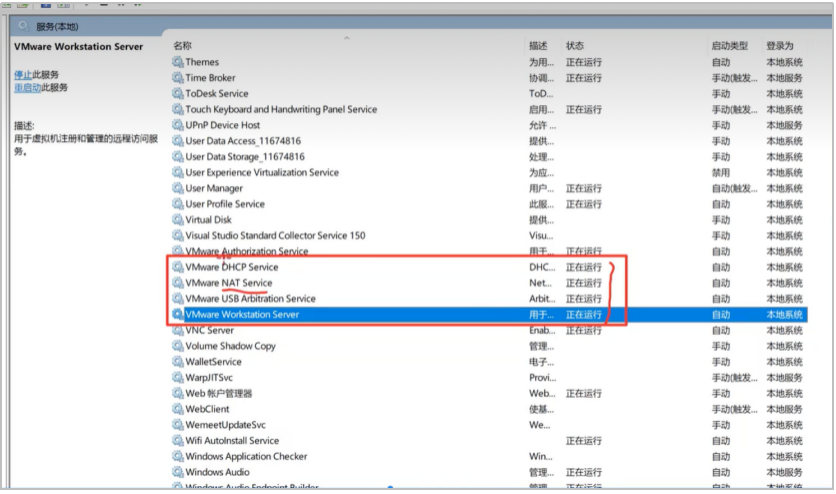Click the 描述 column header
The width and height of the screenshot is (836, 494).
538,46
